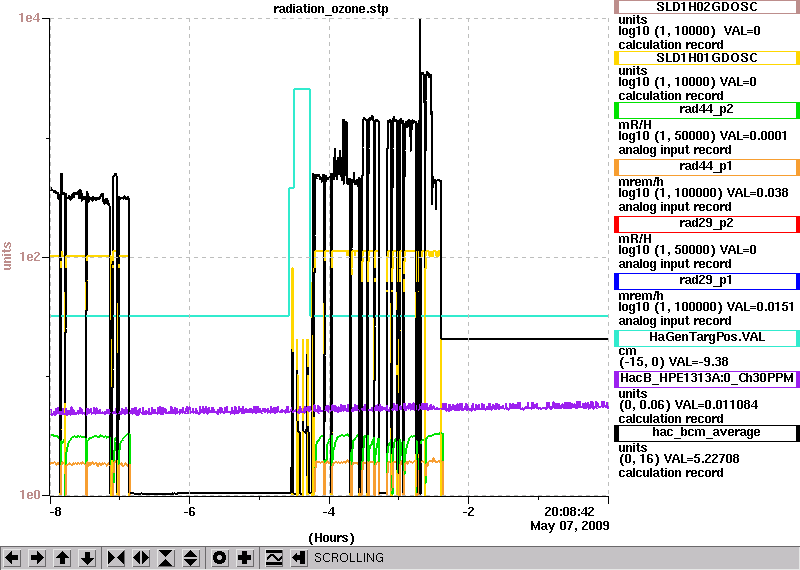Select the rad29_p1 curve legend entry
The height and width of the screenshot is (570, 800).
tap(707, 281)
